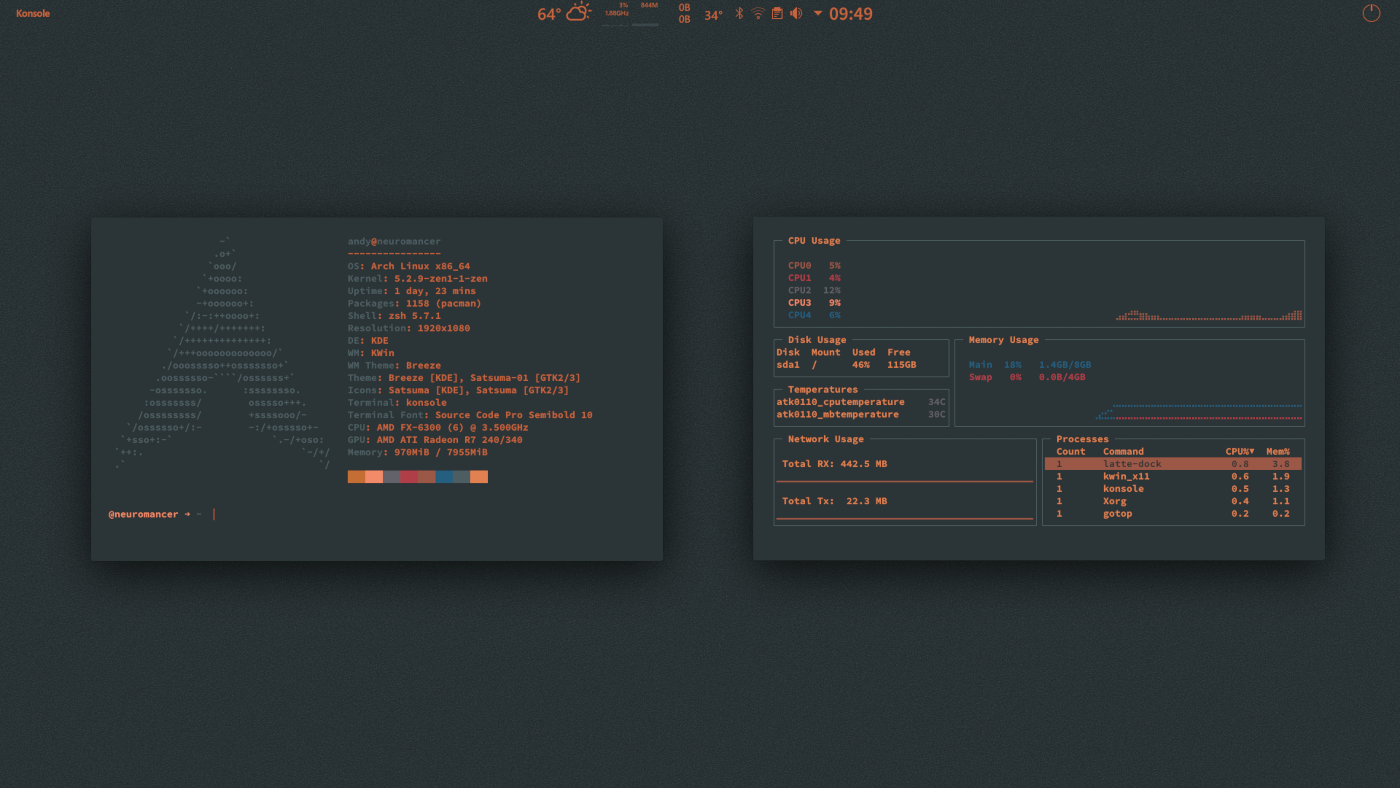This screenshot has width=1400, height=788.
Task: Select the kwin_x11 process row
Action: point(1173,476)
